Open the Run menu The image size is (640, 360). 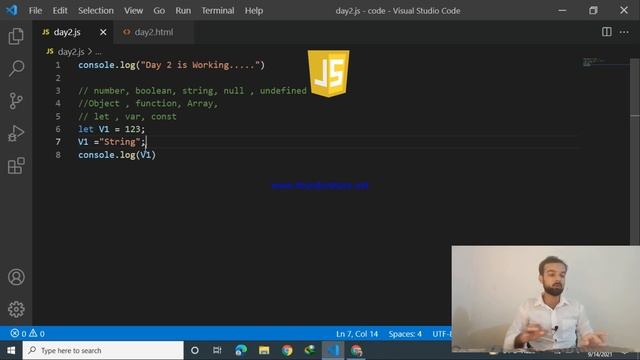pyautogui.click(x=183, y=11)
